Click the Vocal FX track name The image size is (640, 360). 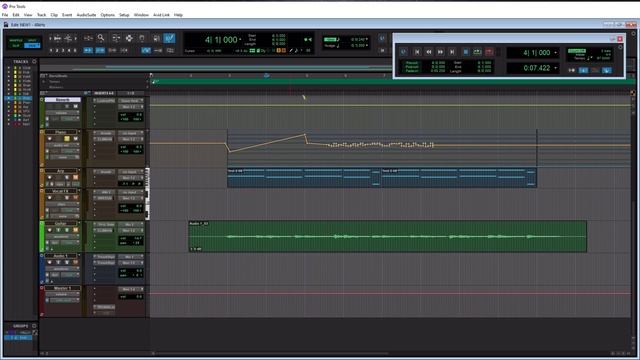click(61, 191)
